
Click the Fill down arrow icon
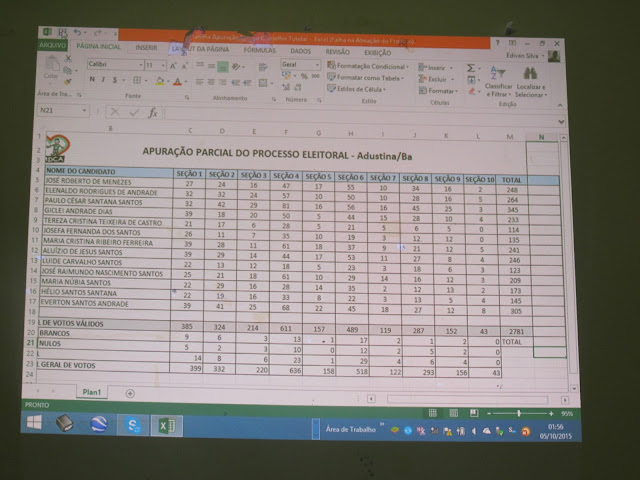[471, 80]
